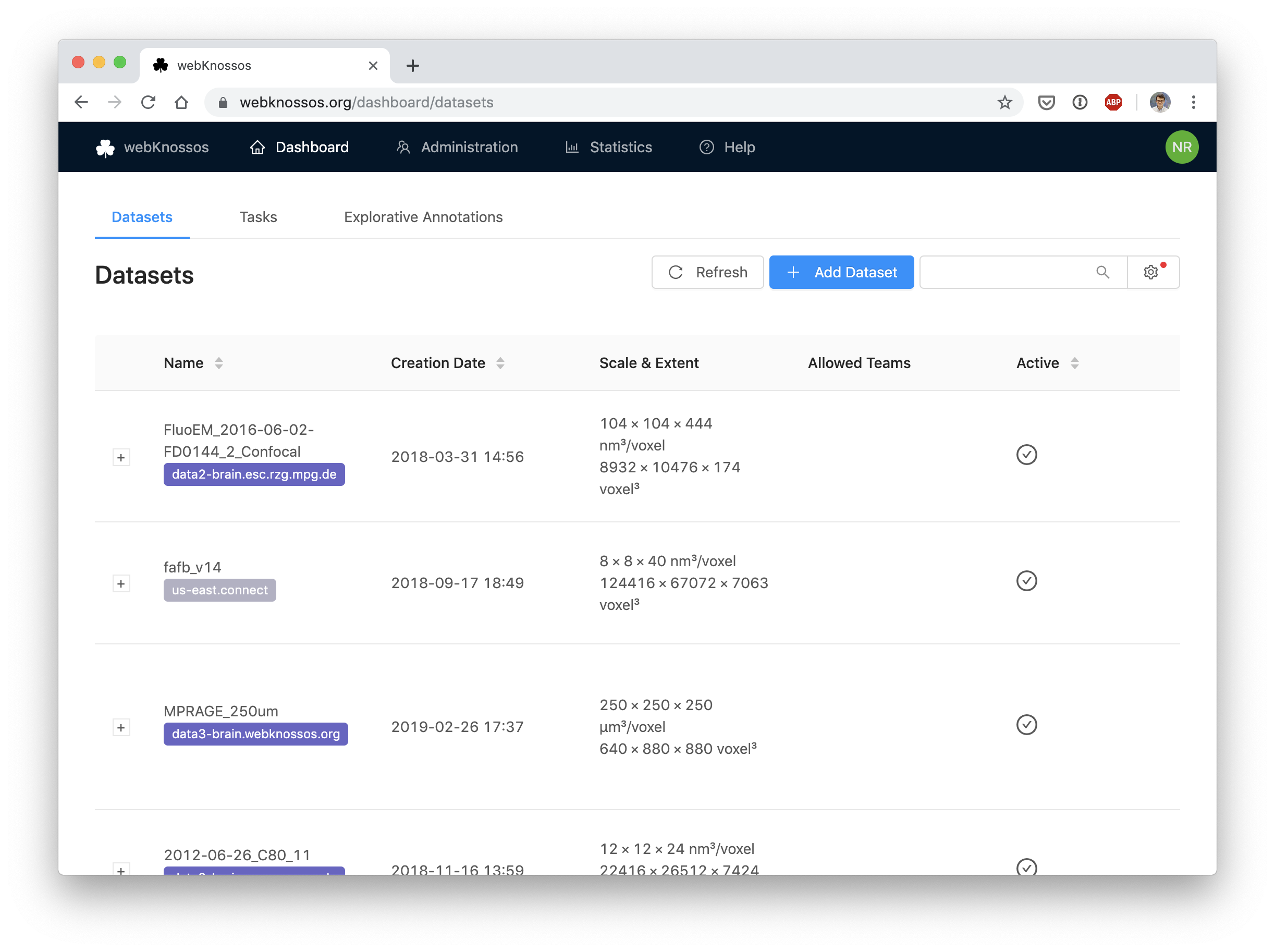Click active checkmark for MPRAGE_250um dataset
The width and height of the screenshot is (1275, 952).
[1026, 725]
